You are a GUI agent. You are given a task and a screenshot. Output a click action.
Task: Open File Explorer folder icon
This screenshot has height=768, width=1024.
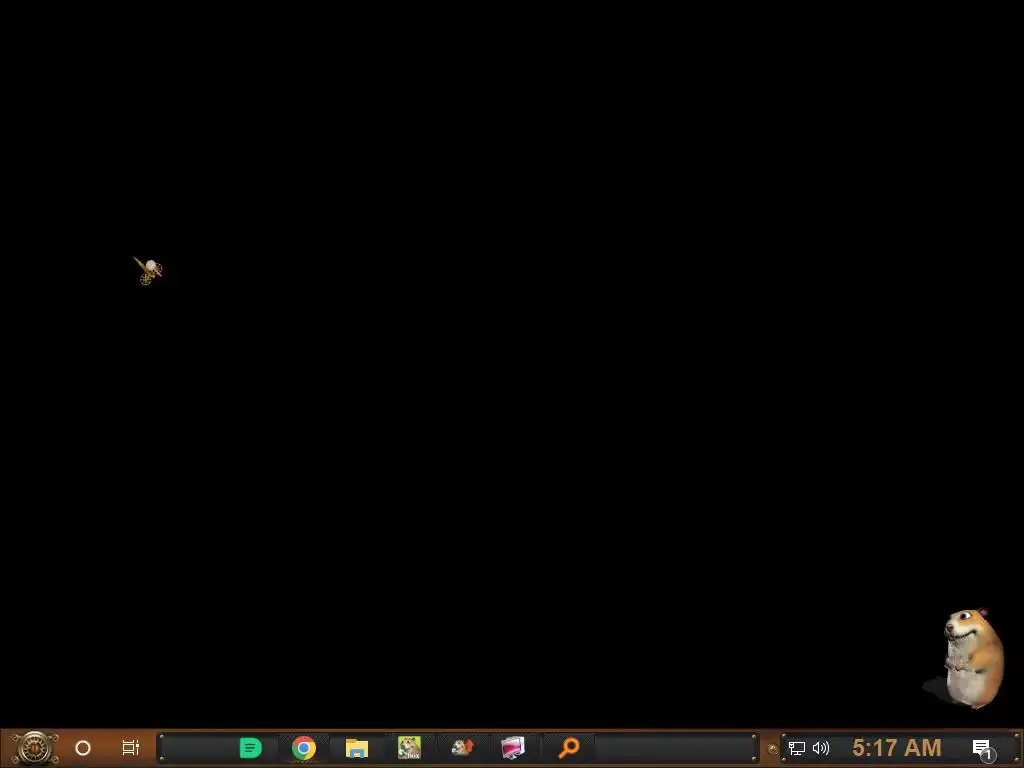357,748
